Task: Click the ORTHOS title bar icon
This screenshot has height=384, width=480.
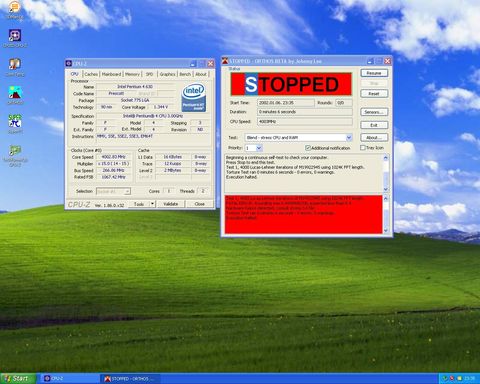Action: 225,61
